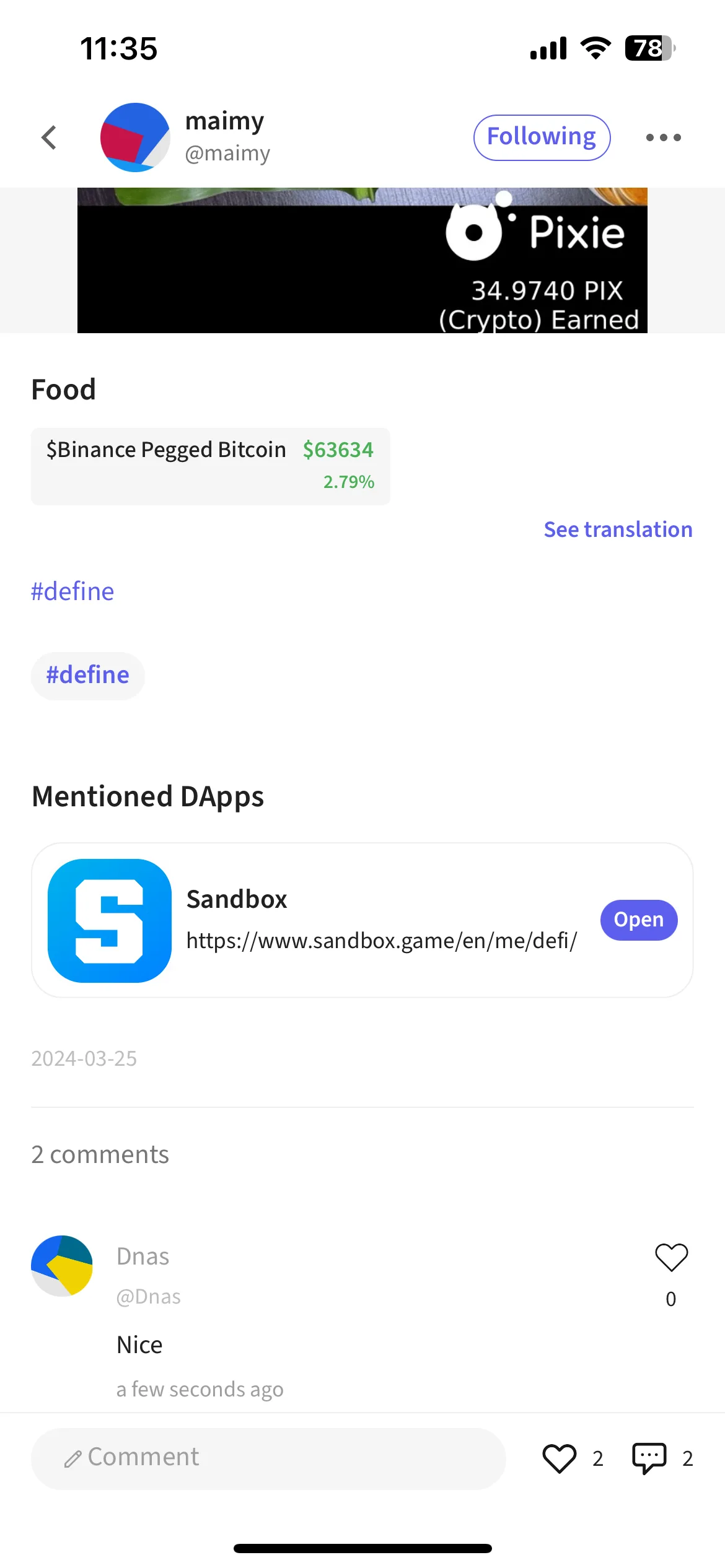
Task: Open maimy's profile avatar
Action: tap(135, 137)
